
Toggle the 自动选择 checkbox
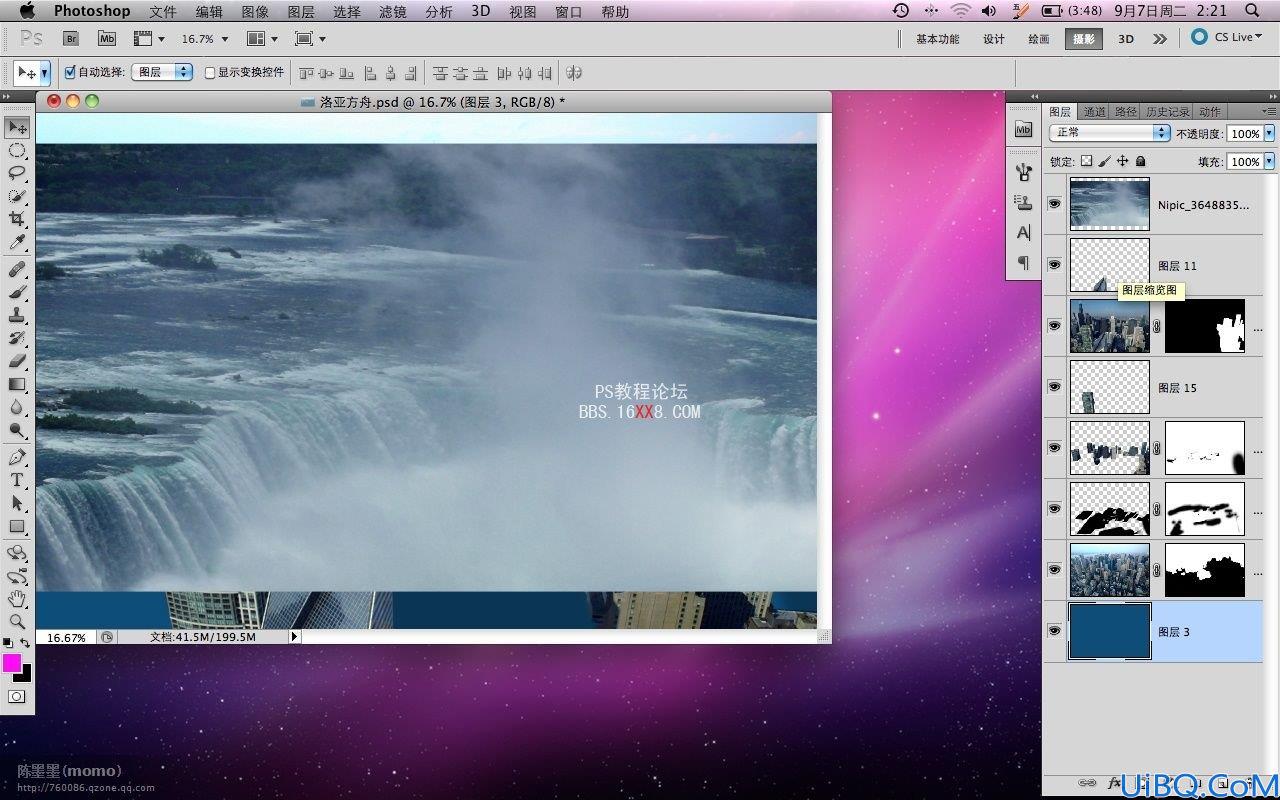70,72
